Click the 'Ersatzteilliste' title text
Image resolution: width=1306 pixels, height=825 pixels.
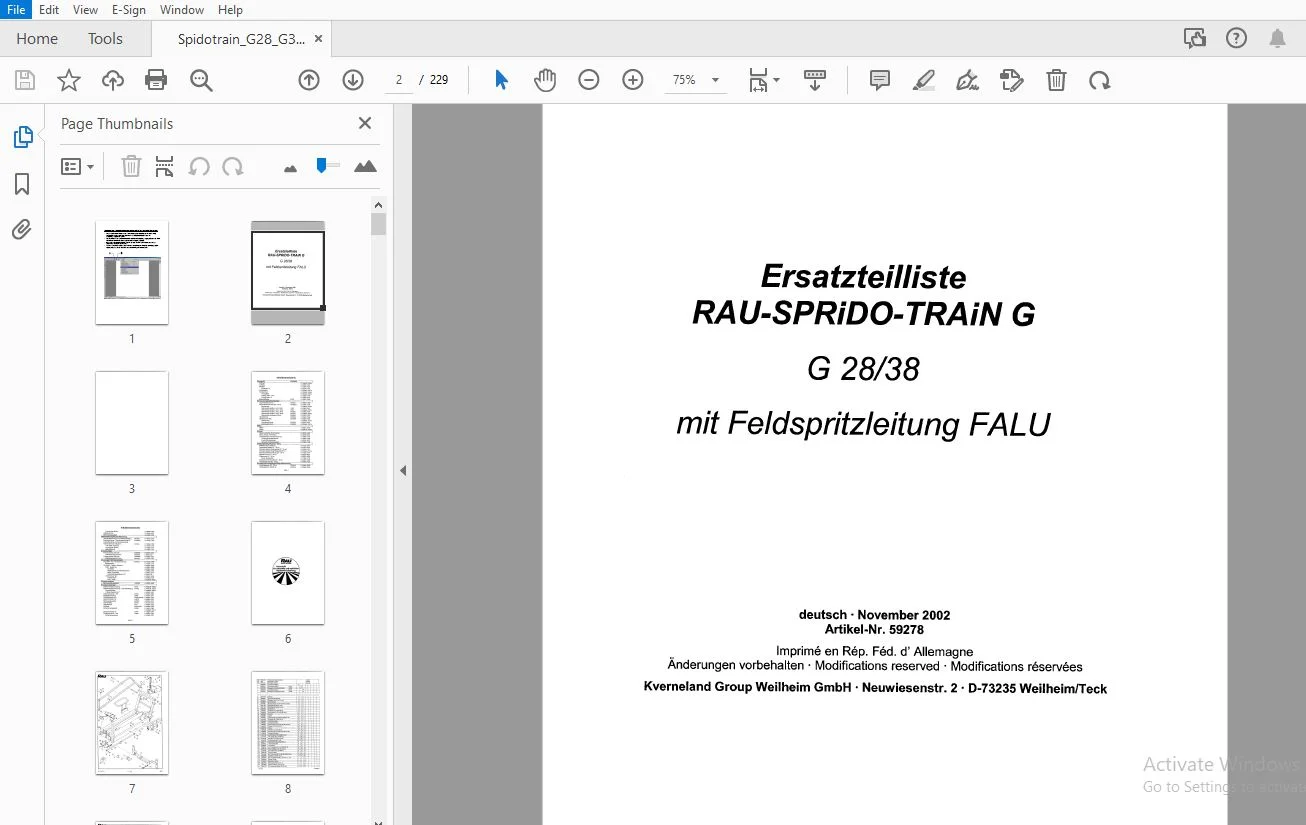coord(864,276)
